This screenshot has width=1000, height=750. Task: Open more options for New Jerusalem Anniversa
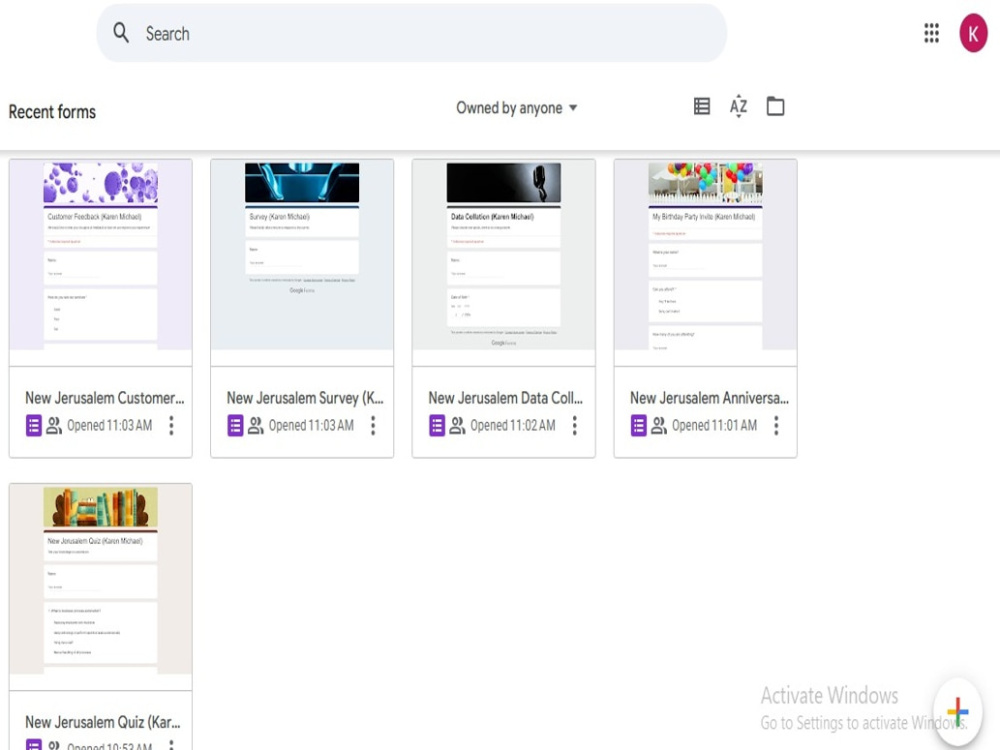click(x=776, y=425)
